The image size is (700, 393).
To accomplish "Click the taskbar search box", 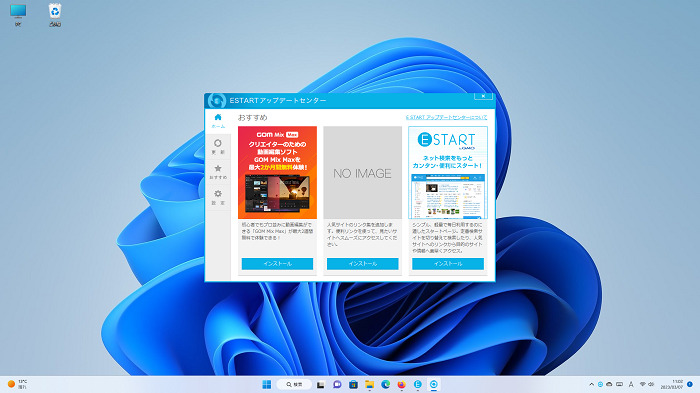I will tap(294, 385).
